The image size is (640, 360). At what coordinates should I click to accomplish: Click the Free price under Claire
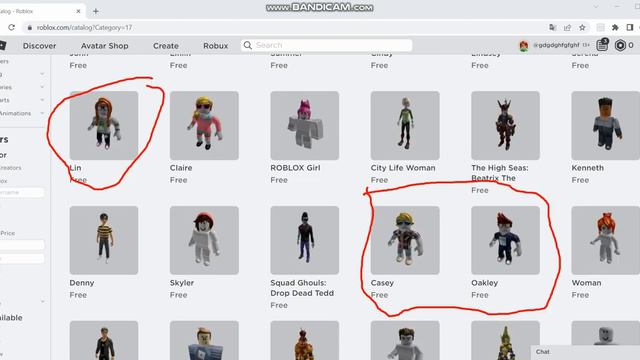[178, 180]
